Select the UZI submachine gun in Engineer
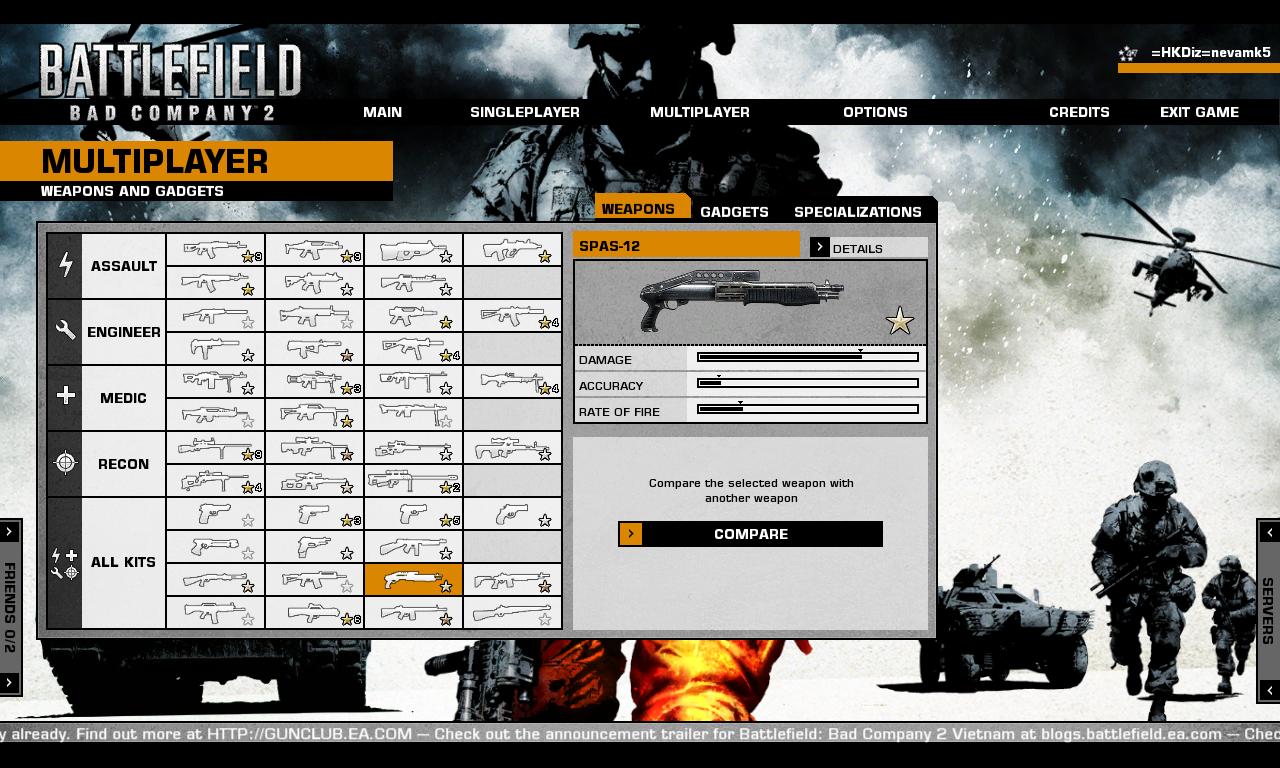1280x768 pixels. (x=215, y=349)
